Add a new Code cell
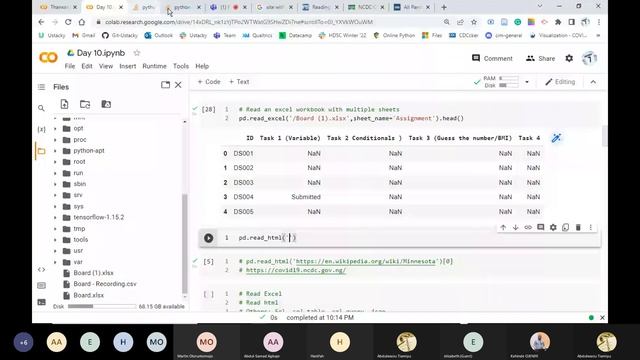 pos(209,82)
